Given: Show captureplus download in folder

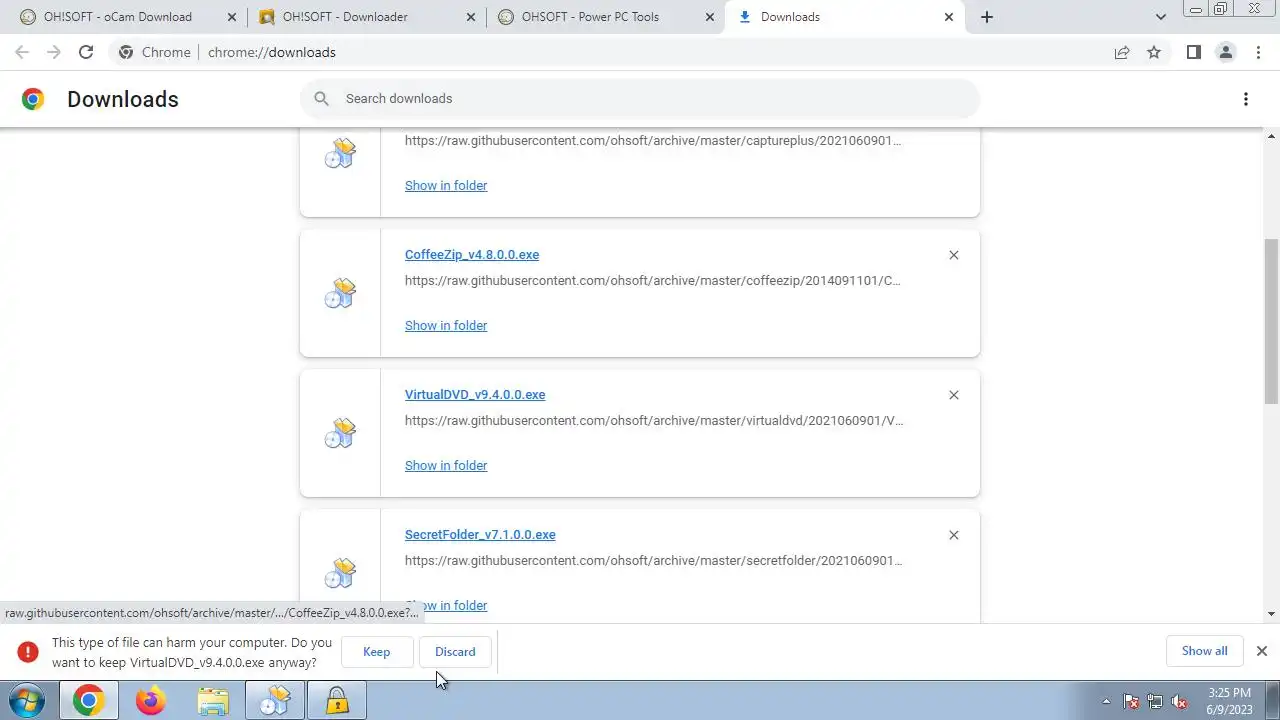Looking at the screenshot, I should 446,186.
